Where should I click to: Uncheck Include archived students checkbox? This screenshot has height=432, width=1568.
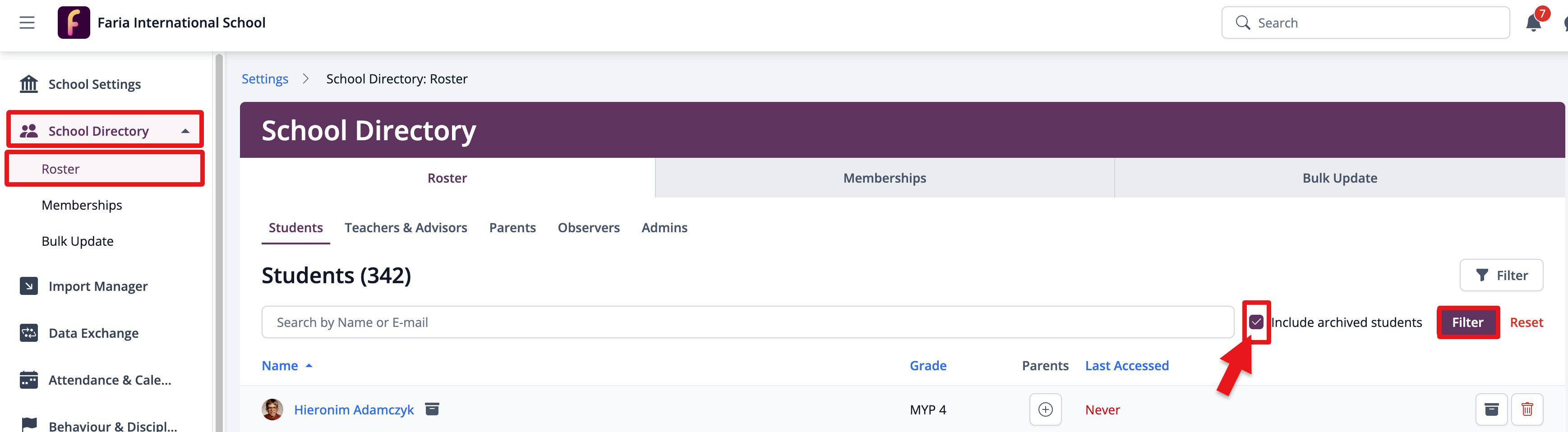(1256, 322)
